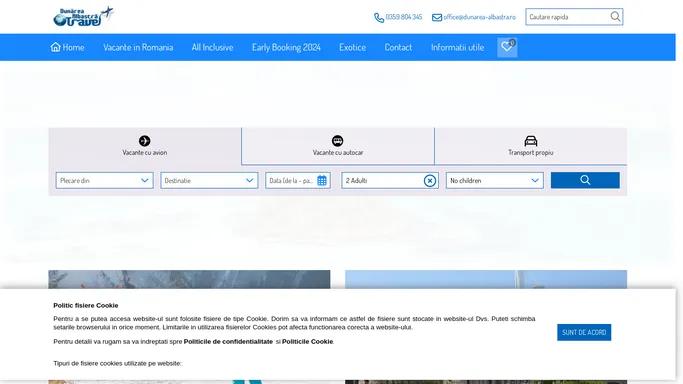Open the favorites heart icon in navbar

pyautogui.click(x=507, y=47)
